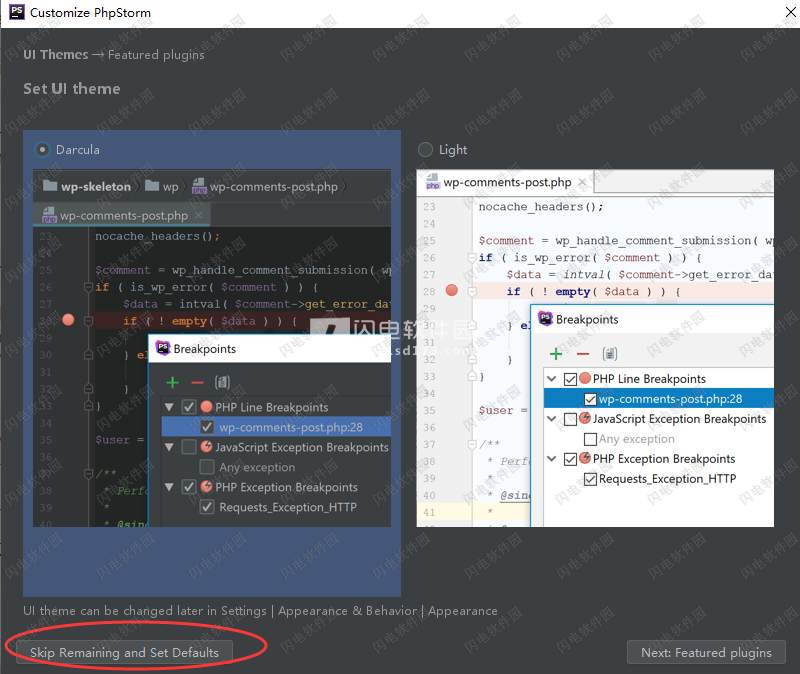
Task: Click the PHP file icon on Darcula editor tab
Action: pyautogui.click(x=49, y=215)
